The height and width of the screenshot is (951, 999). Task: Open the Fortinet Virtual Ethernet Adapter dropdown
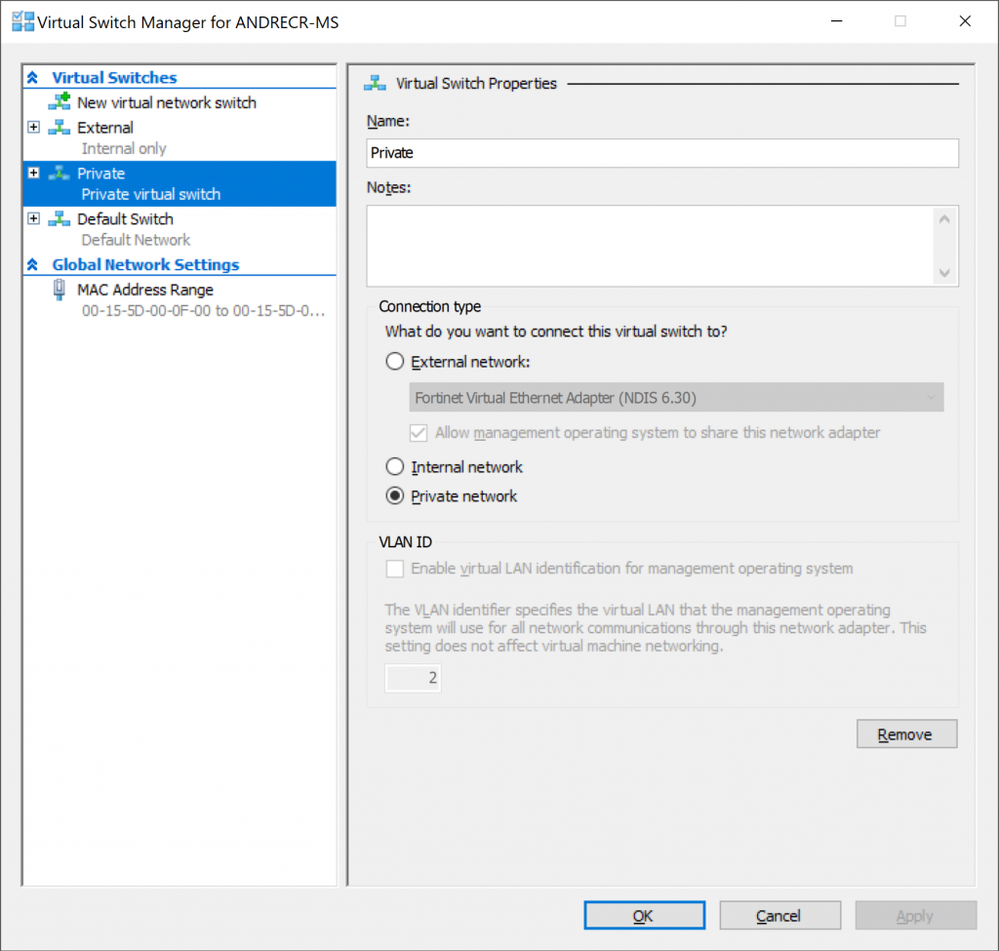(676, 397)
